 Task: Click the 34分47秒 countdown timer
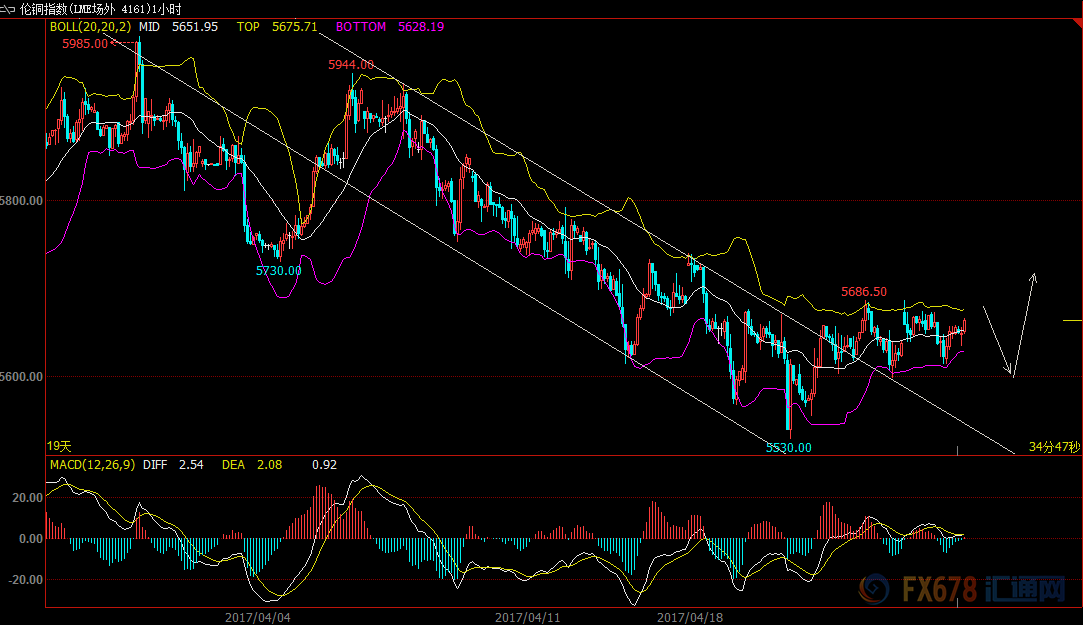1055,447
